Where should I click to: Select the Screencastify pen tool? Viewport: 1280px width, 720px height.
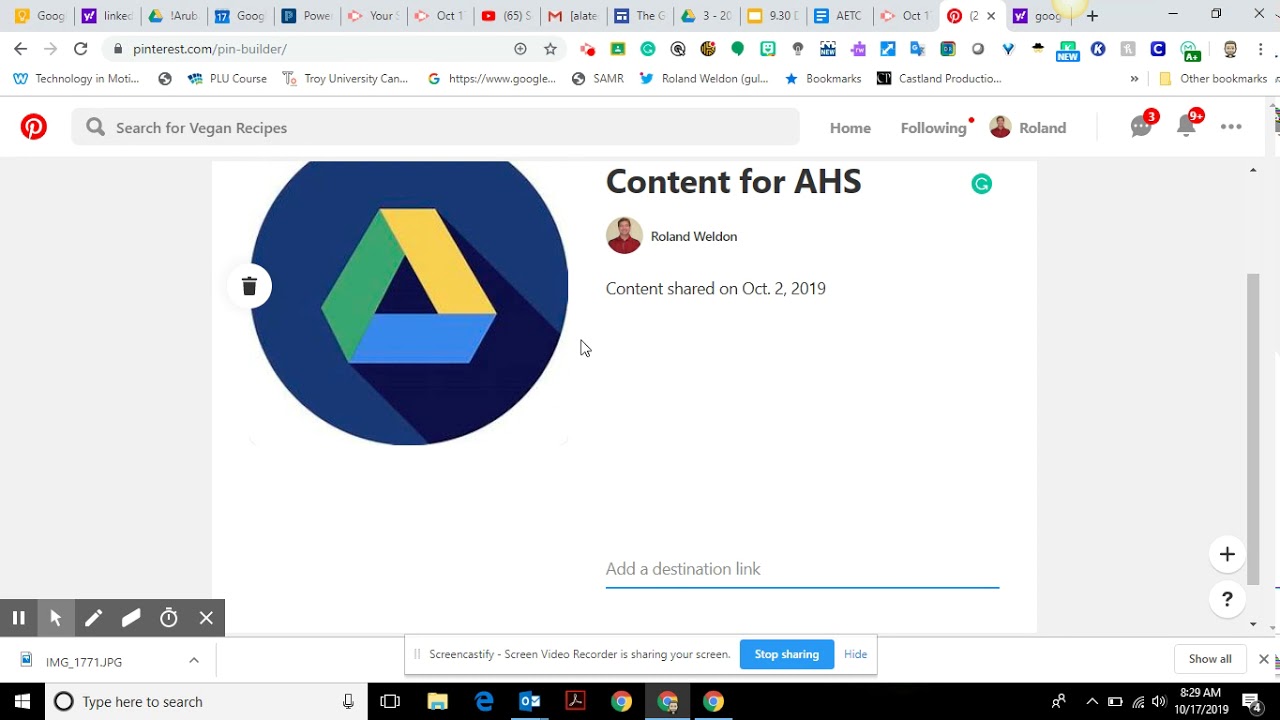click(93, 618)
